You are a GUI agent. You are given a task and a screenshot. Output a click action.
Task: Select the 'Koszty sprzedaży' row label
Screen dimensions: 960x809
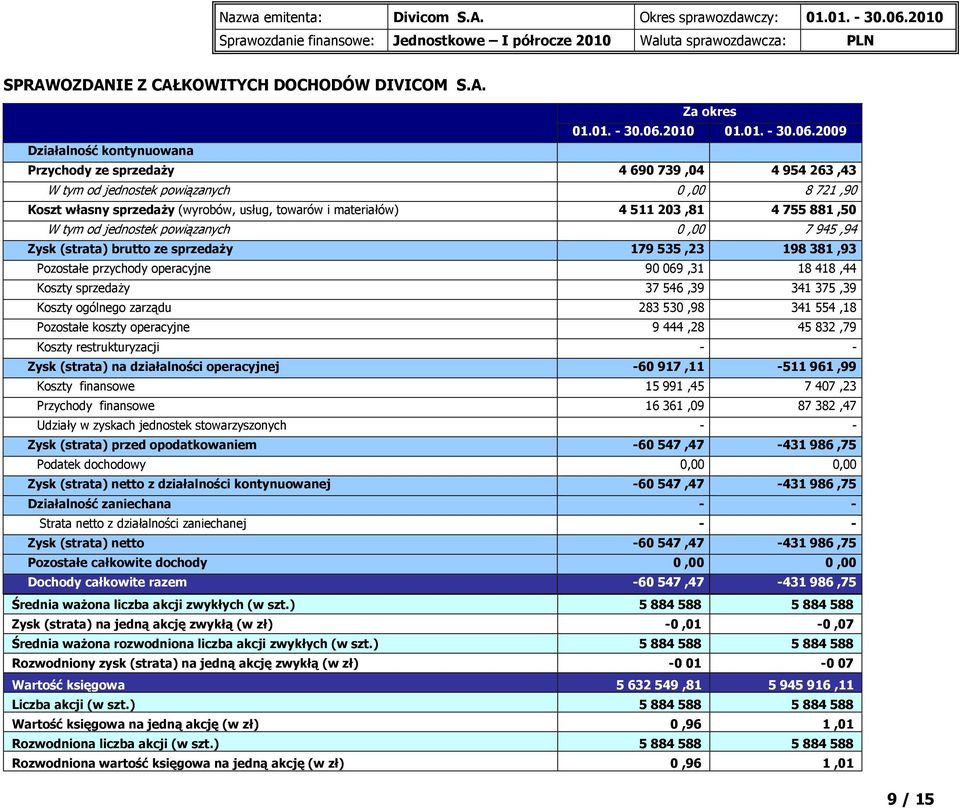[83, 288]
